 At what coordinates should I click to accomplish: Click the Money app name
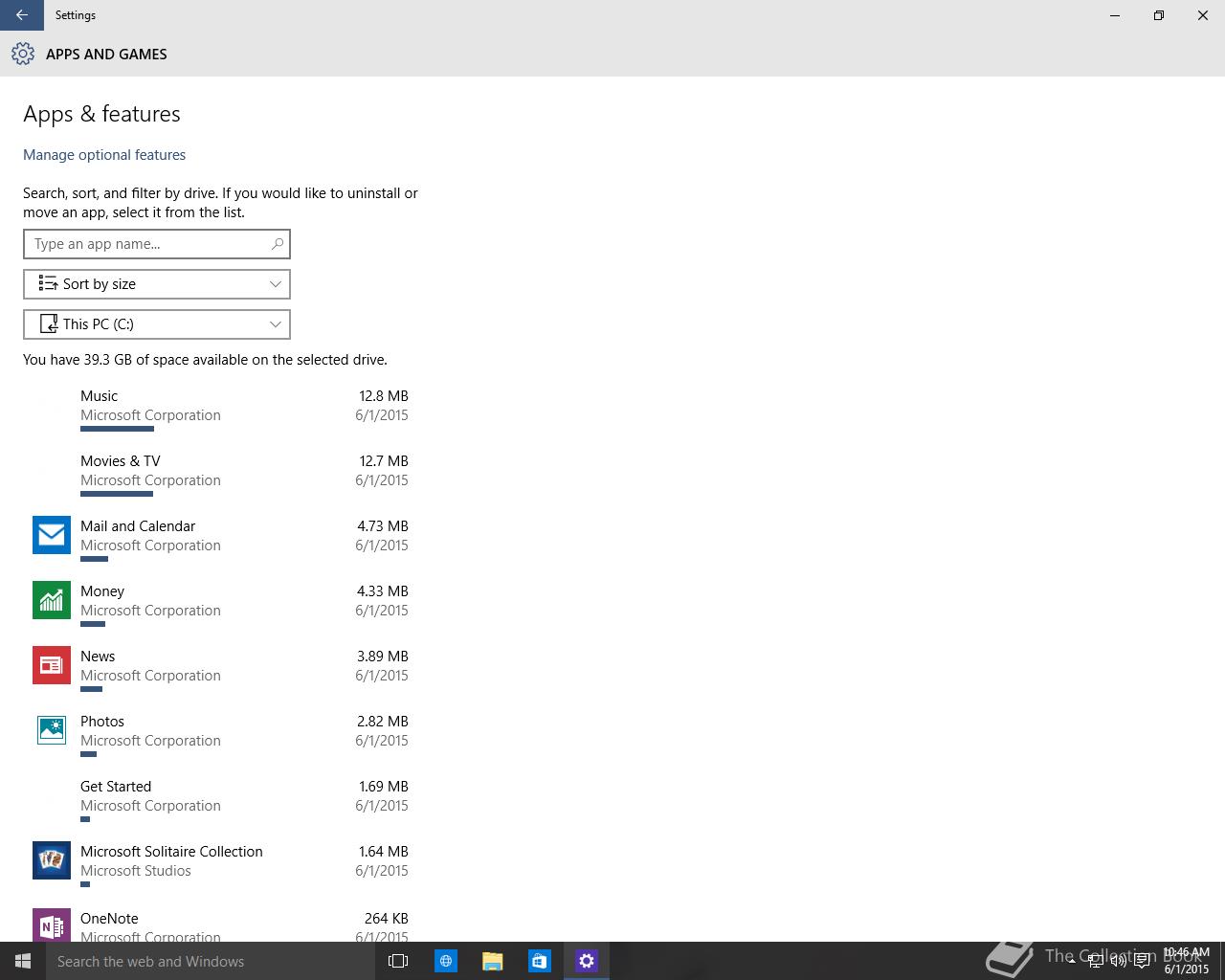pos(102,591)
